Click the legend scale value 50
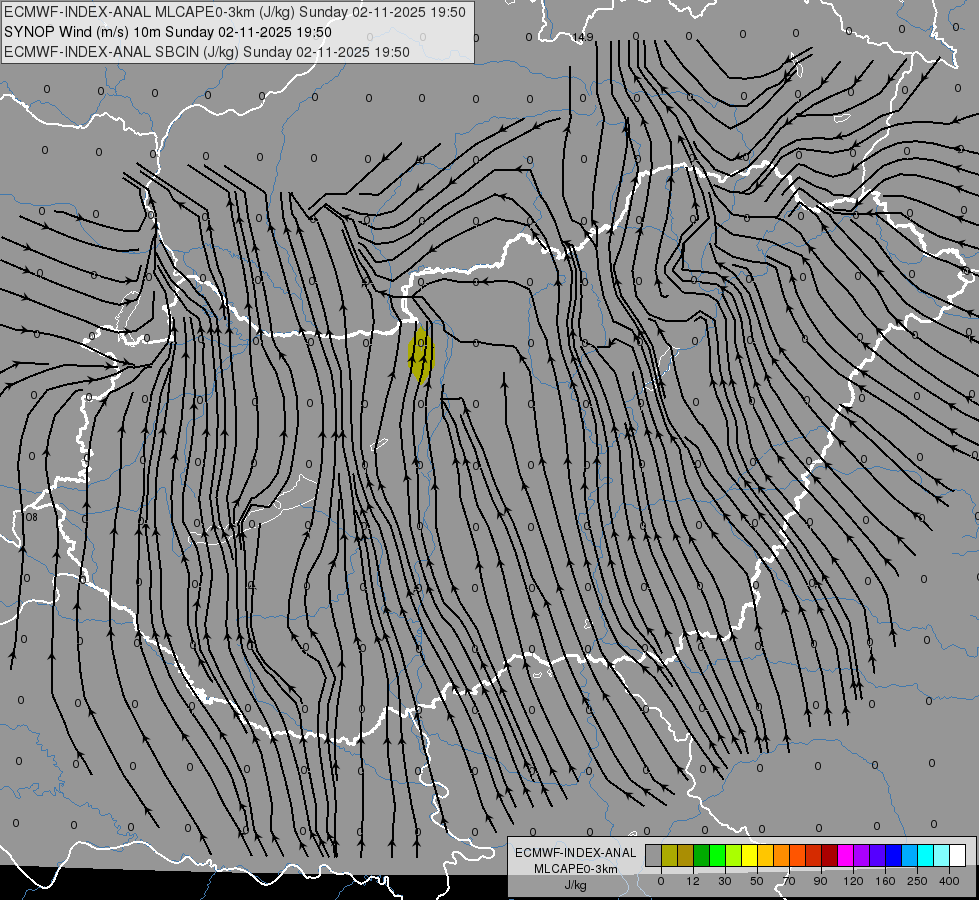 [x=757, y=881]
